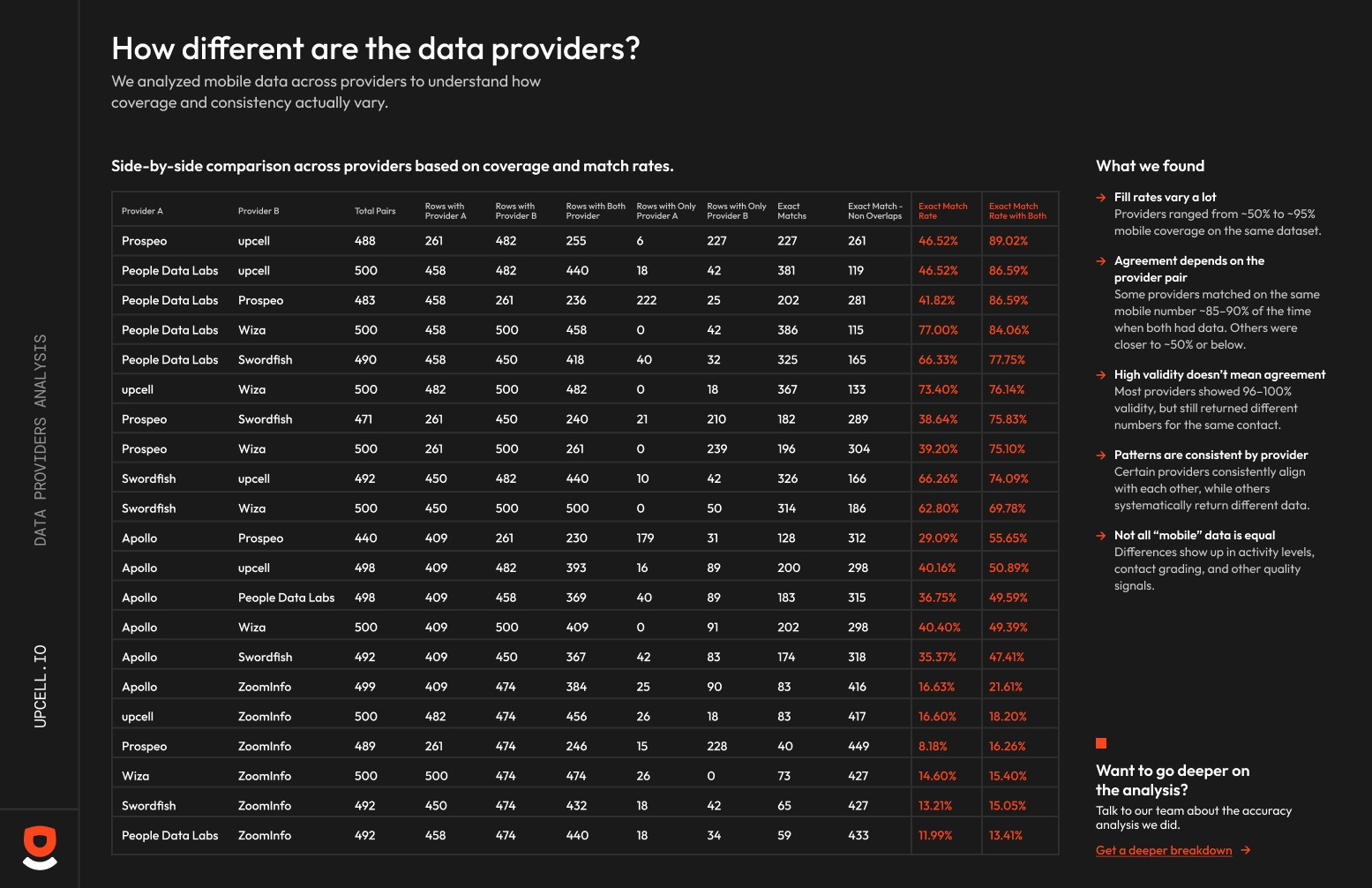Click the 'How different are the data providers?' title
The width and height of the screenshot is (1372, 888).
click(375, 49)
